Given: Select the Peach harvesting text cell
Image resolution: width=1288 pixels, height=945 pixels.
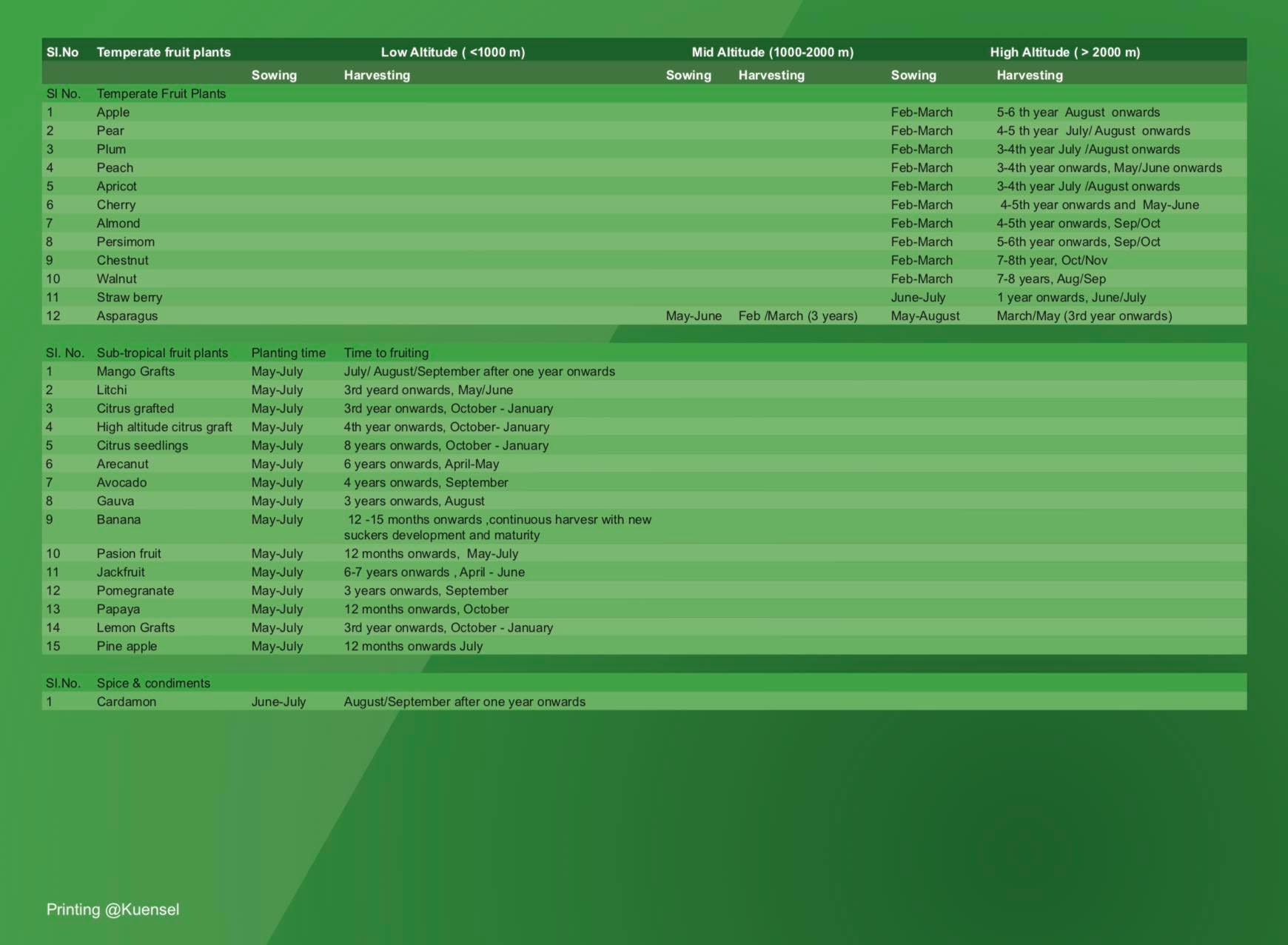Looking at the screenshot, I should (x=1109, y=167).
